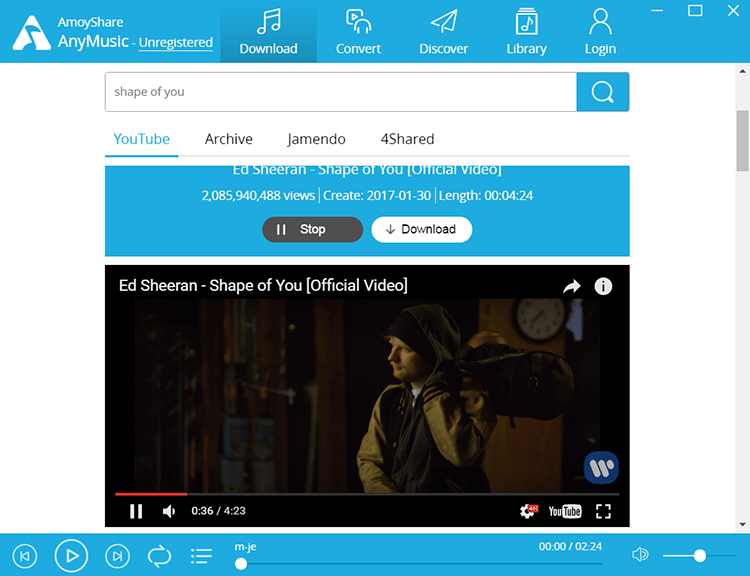Maximize the AnyMusic window
750x576 pixels.
pos(695,11)
